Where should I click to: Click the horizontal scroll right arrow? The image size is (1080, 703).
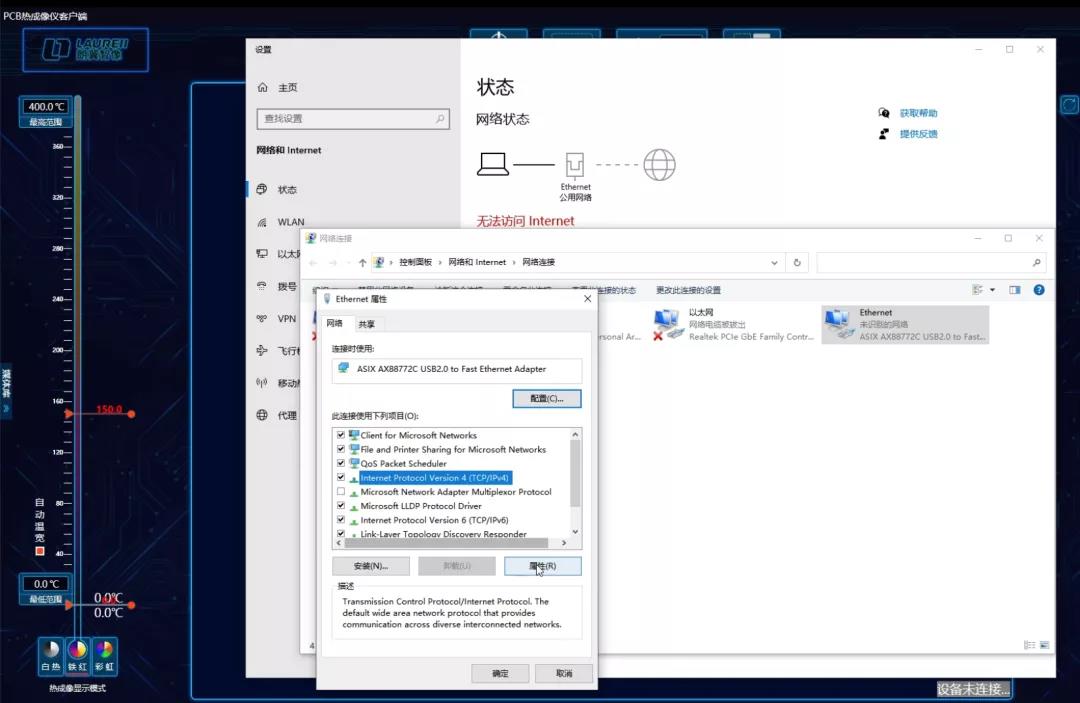coord(563,543)
